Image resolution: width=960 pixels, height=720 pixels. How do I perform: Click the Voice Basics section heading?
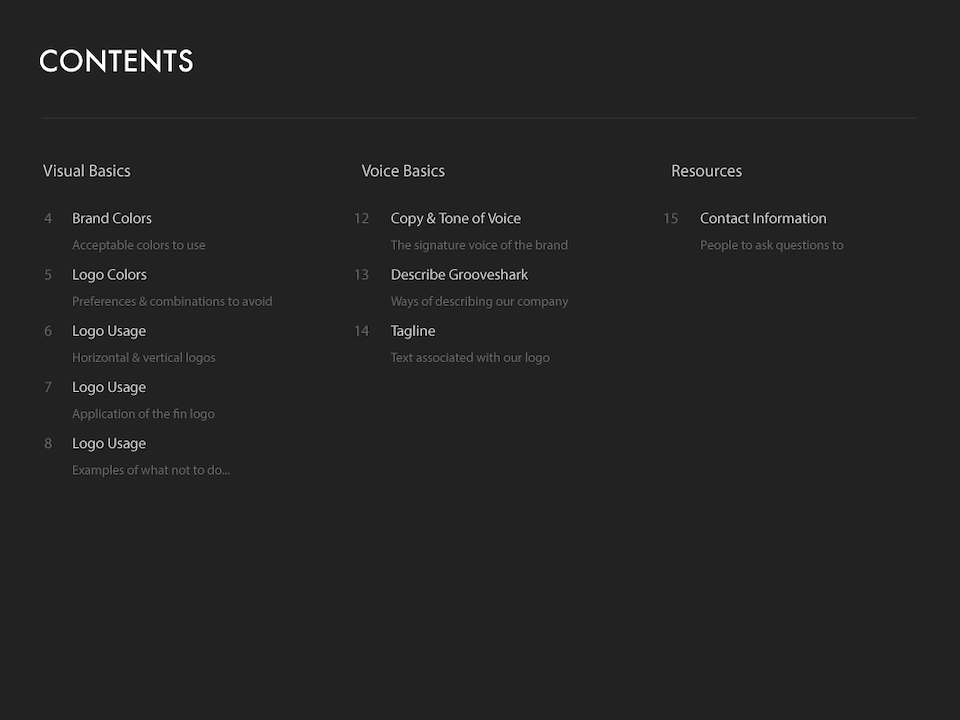click(x=403, y=171)
